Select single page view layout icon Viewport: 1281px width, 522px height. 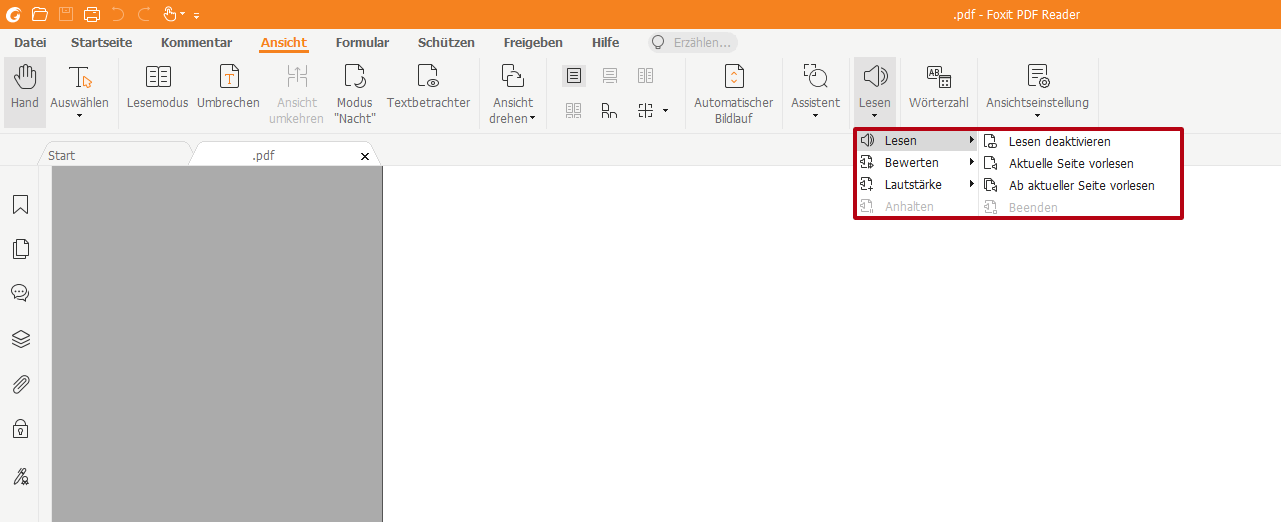point(574,76)
